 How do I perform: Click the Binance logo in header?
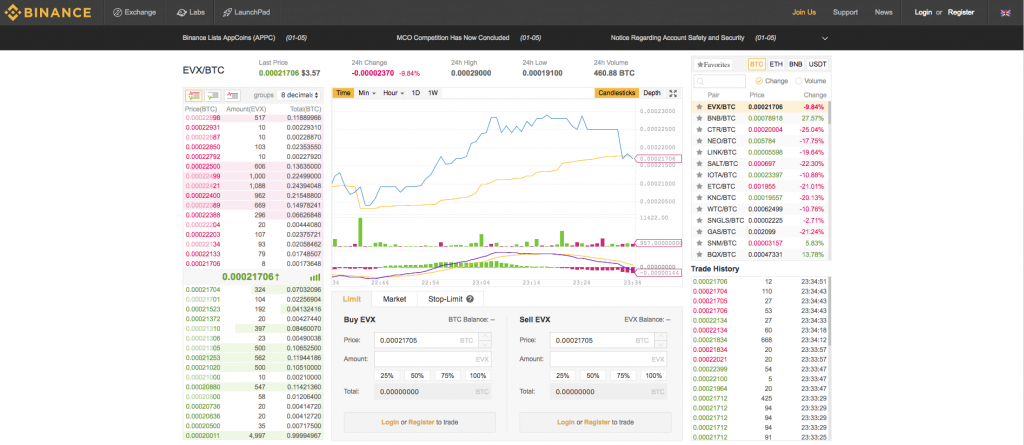[x=50, y=12]
